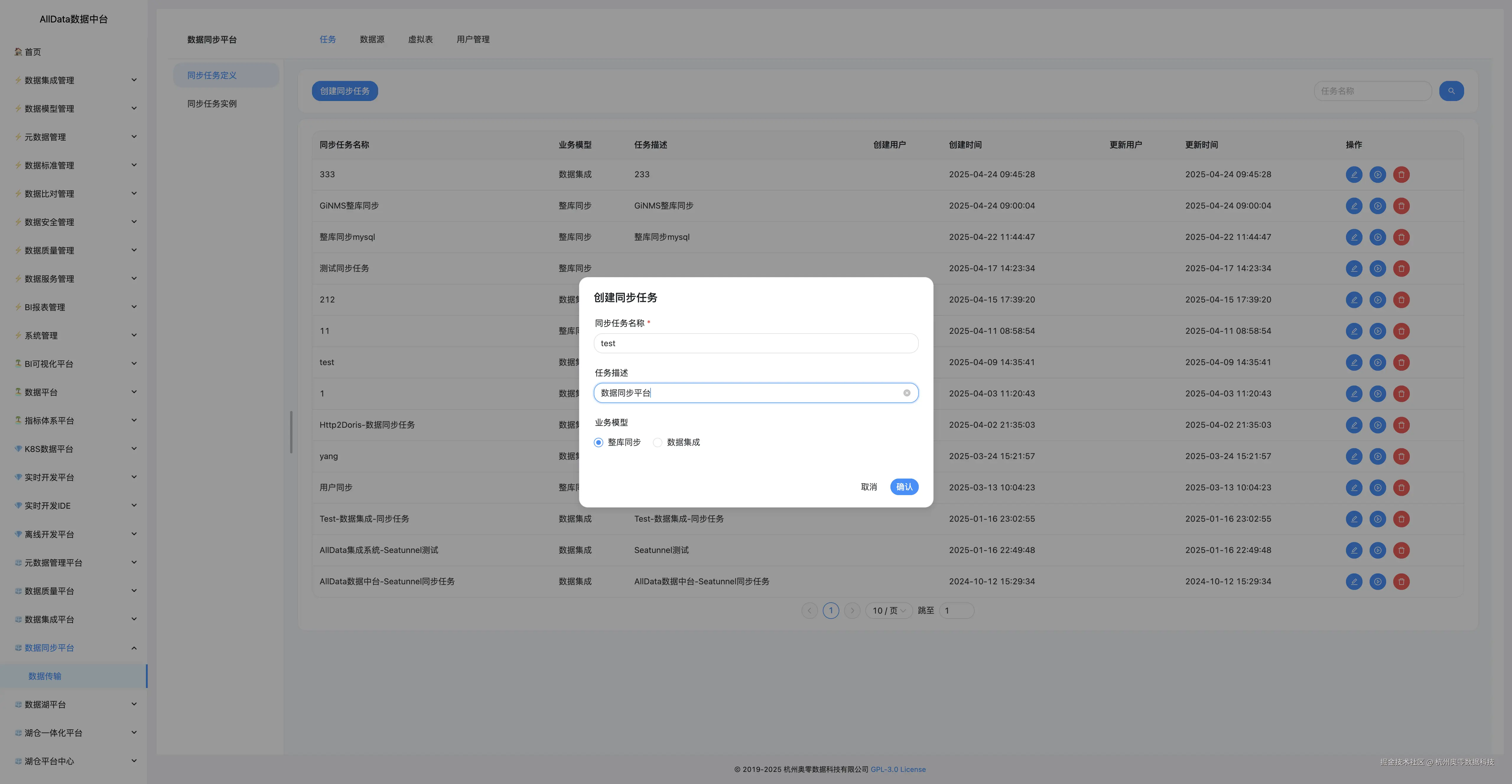1512x784 pixels.
Task: Switch to the 数据源 tab
Action: coord(372,39)
